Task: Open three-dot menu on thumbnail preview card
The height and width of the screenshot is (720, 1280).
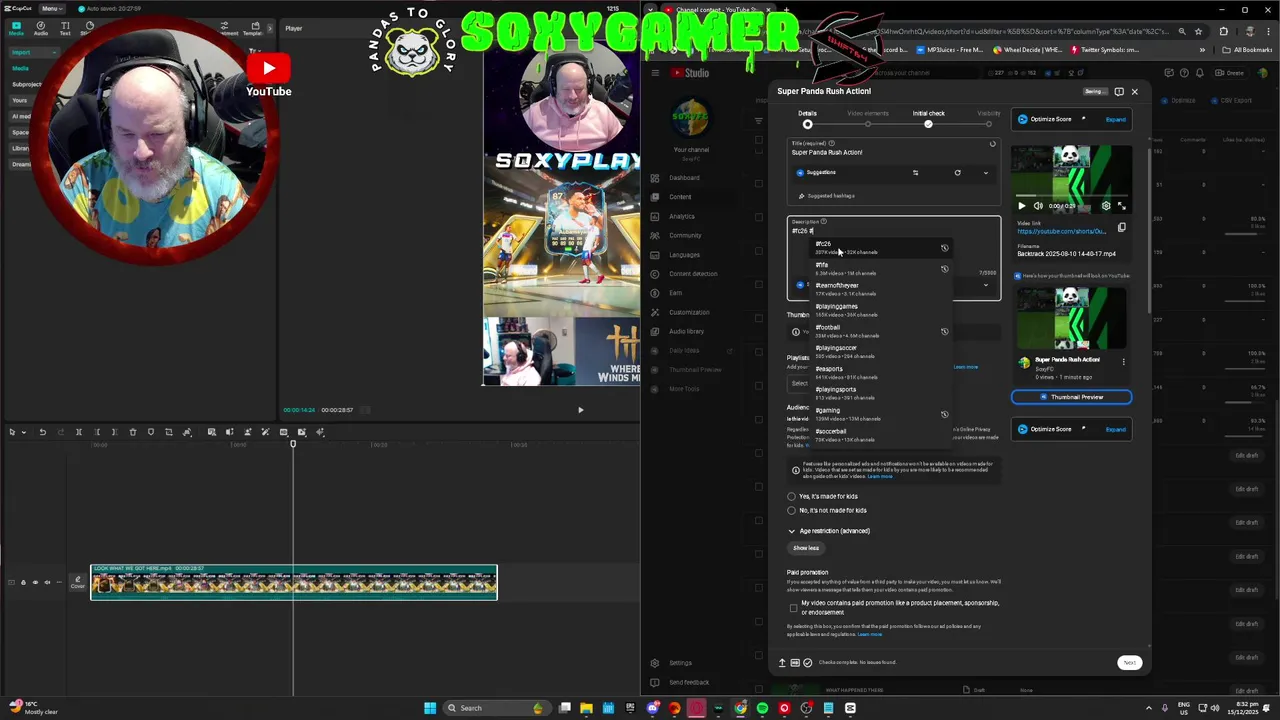Action: 1123,362
